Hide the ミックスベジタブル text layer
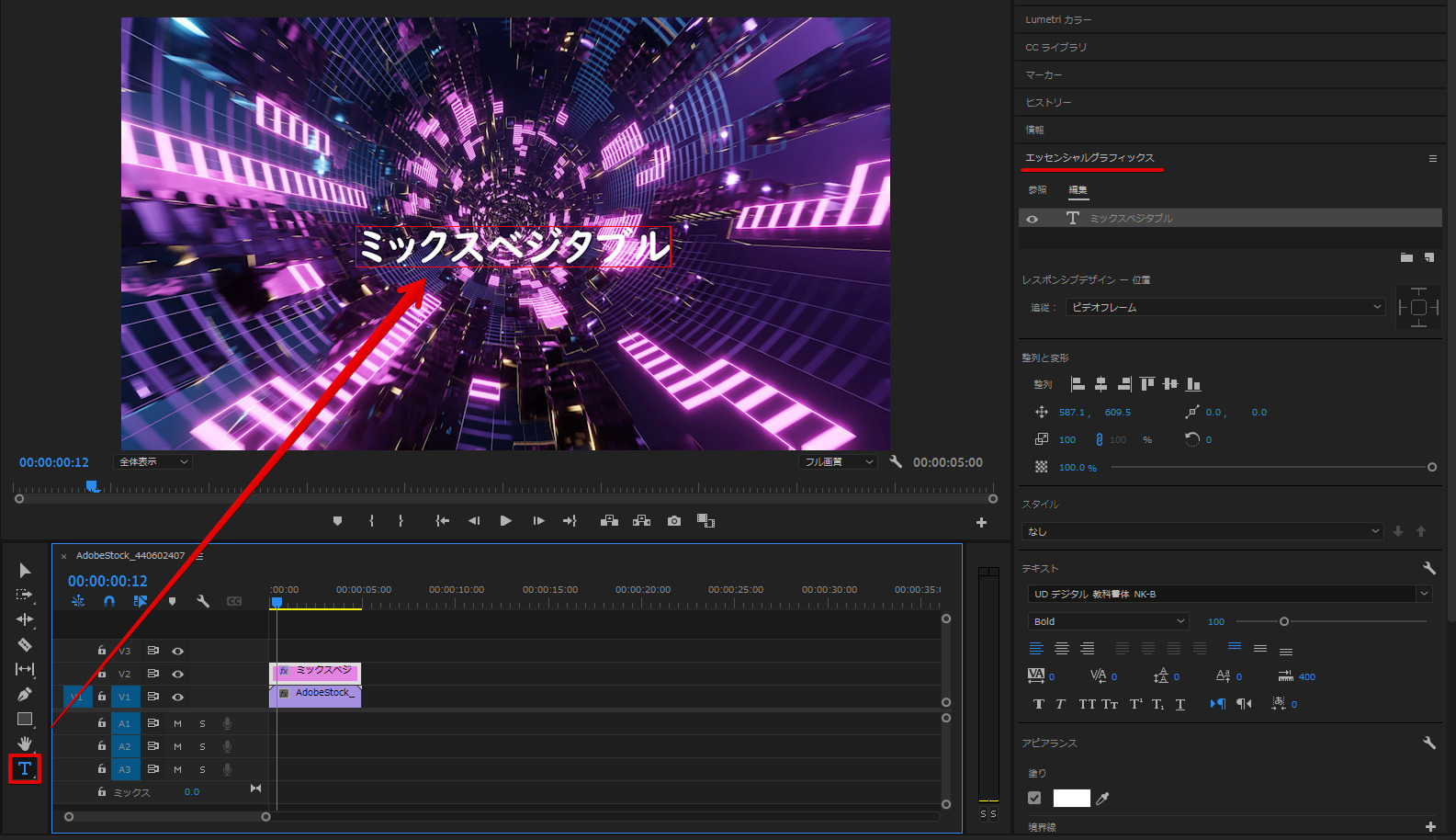The width and height of the screenshot is (1456, 840). coord(1033,219)
